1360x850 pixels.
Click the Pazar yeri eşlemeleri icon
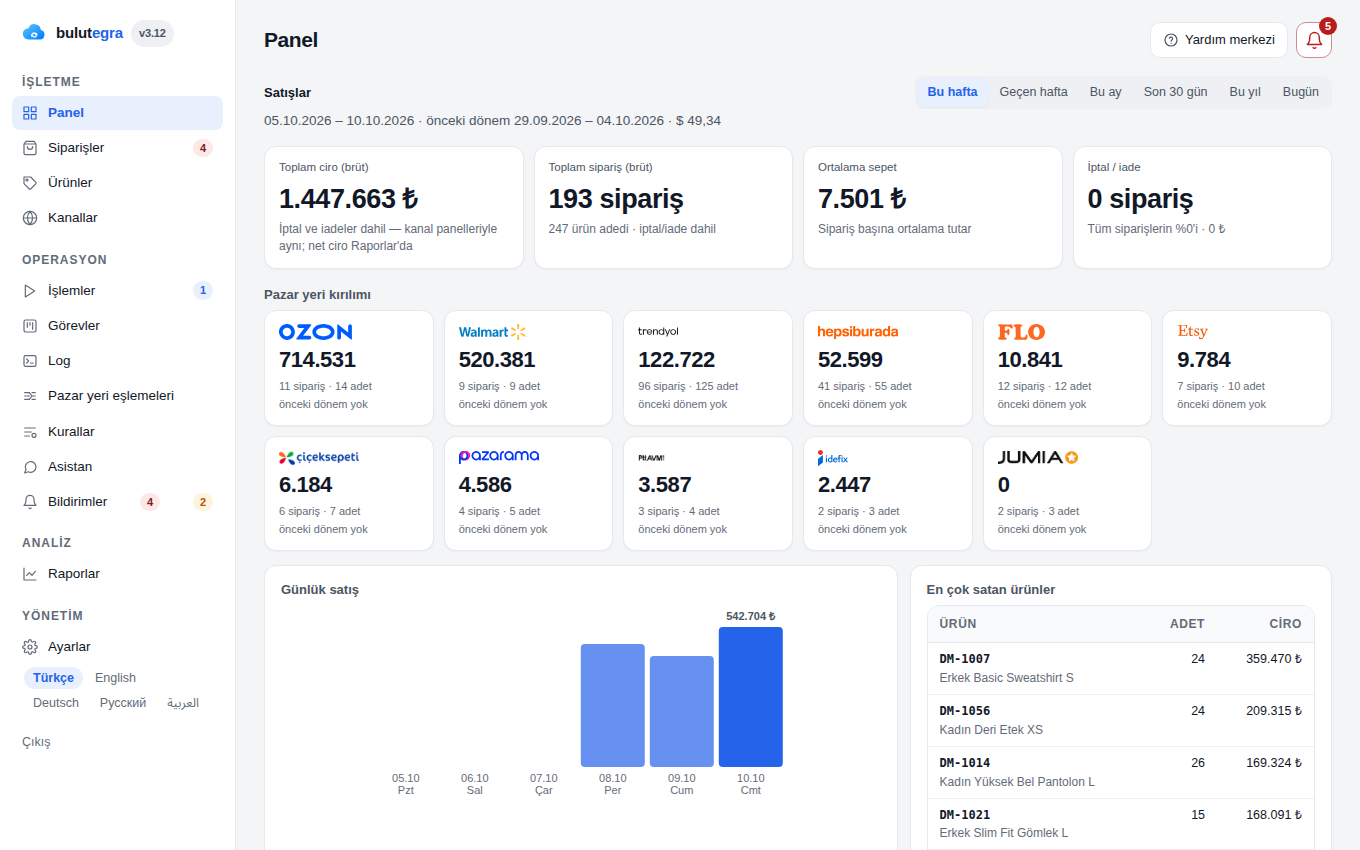[x=30, y=396]
